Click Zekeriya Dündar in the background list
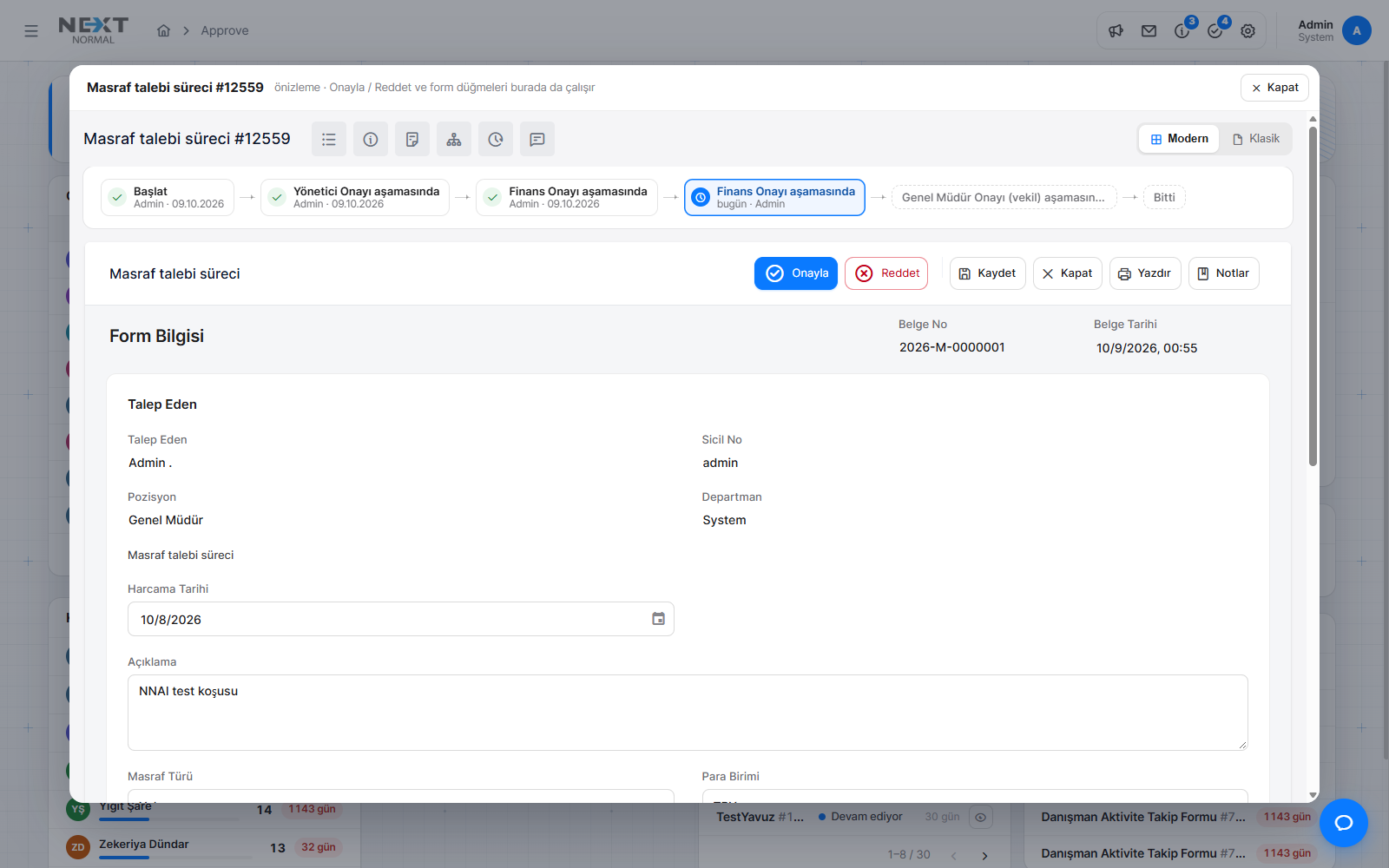Viewport: 1389px width, 868px height. pos(144,844)
